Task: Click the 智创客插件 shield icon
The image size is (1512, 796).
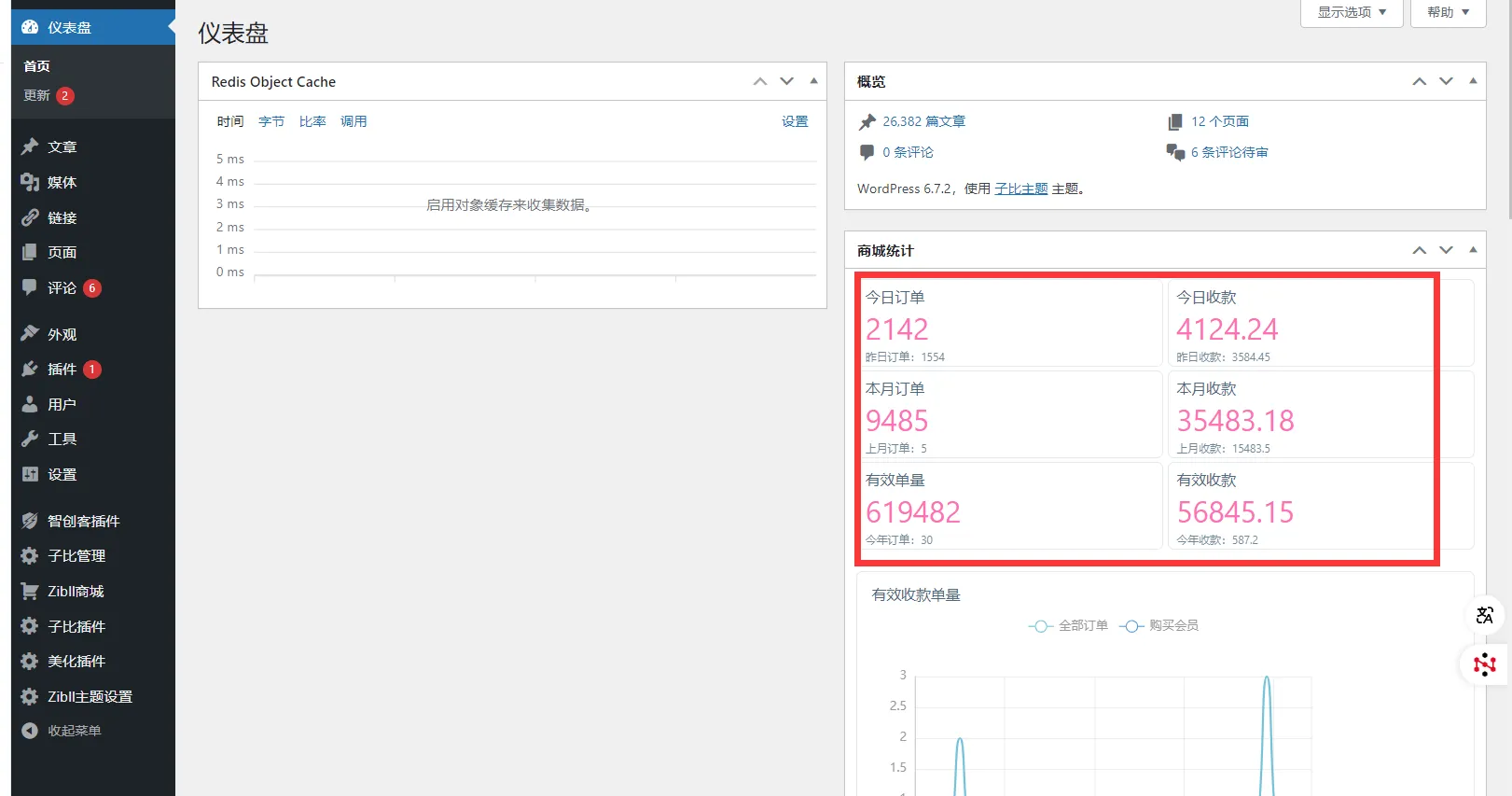Action: [30, 521]
